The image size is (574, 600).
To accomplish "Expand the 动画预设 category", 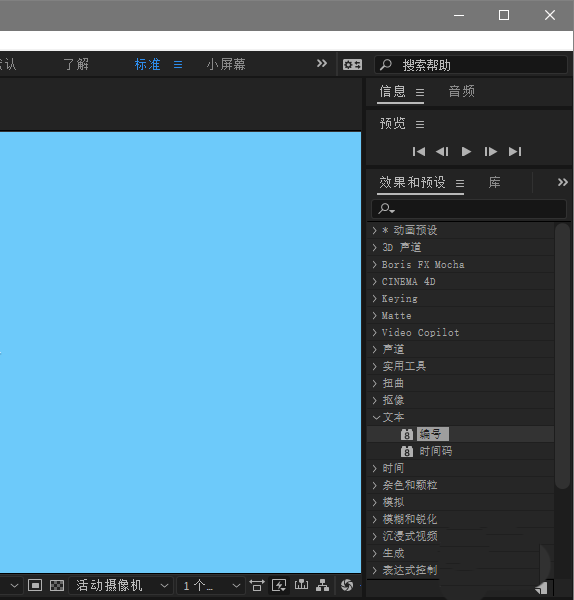I will point(375,230).
